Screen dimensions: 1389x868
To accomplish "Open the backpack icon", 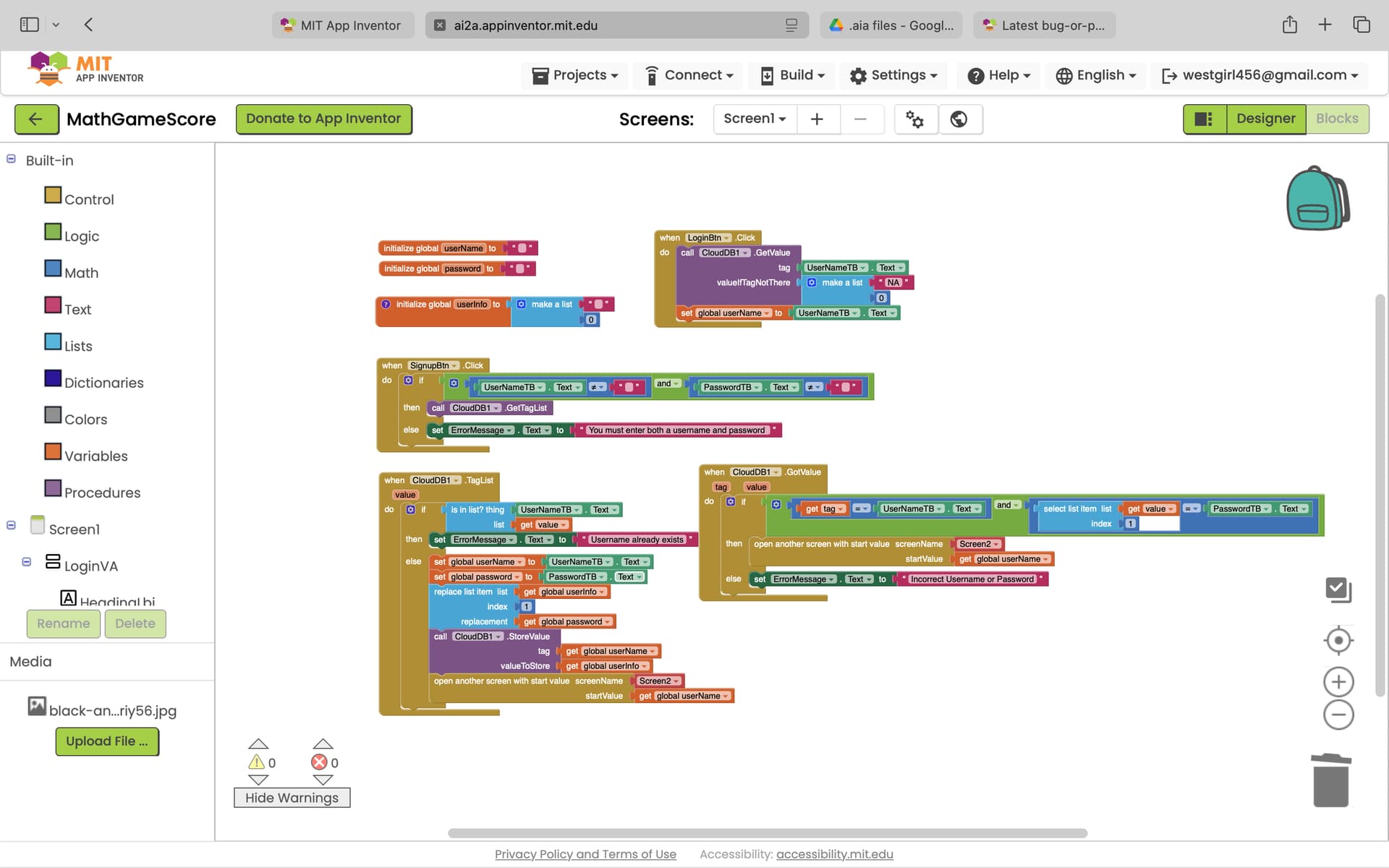I will [1317, 199].
